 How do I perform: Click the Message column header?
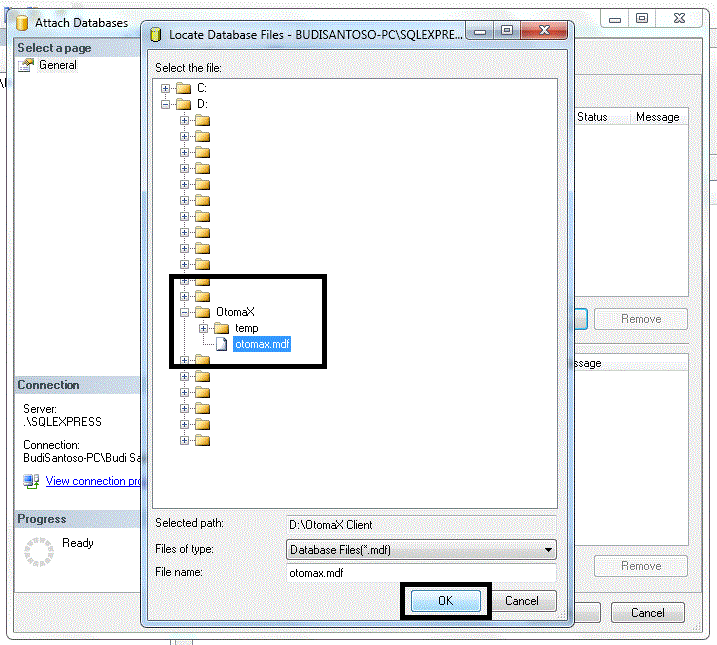(x=657, y=117)
